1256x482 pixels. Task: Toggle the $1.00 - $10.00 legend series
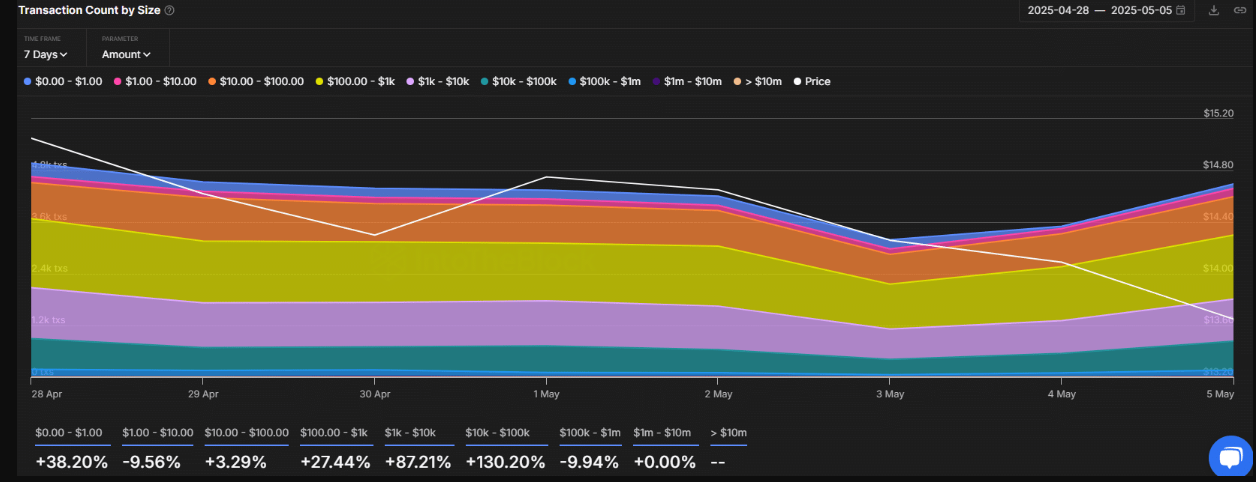click(155, 82)
